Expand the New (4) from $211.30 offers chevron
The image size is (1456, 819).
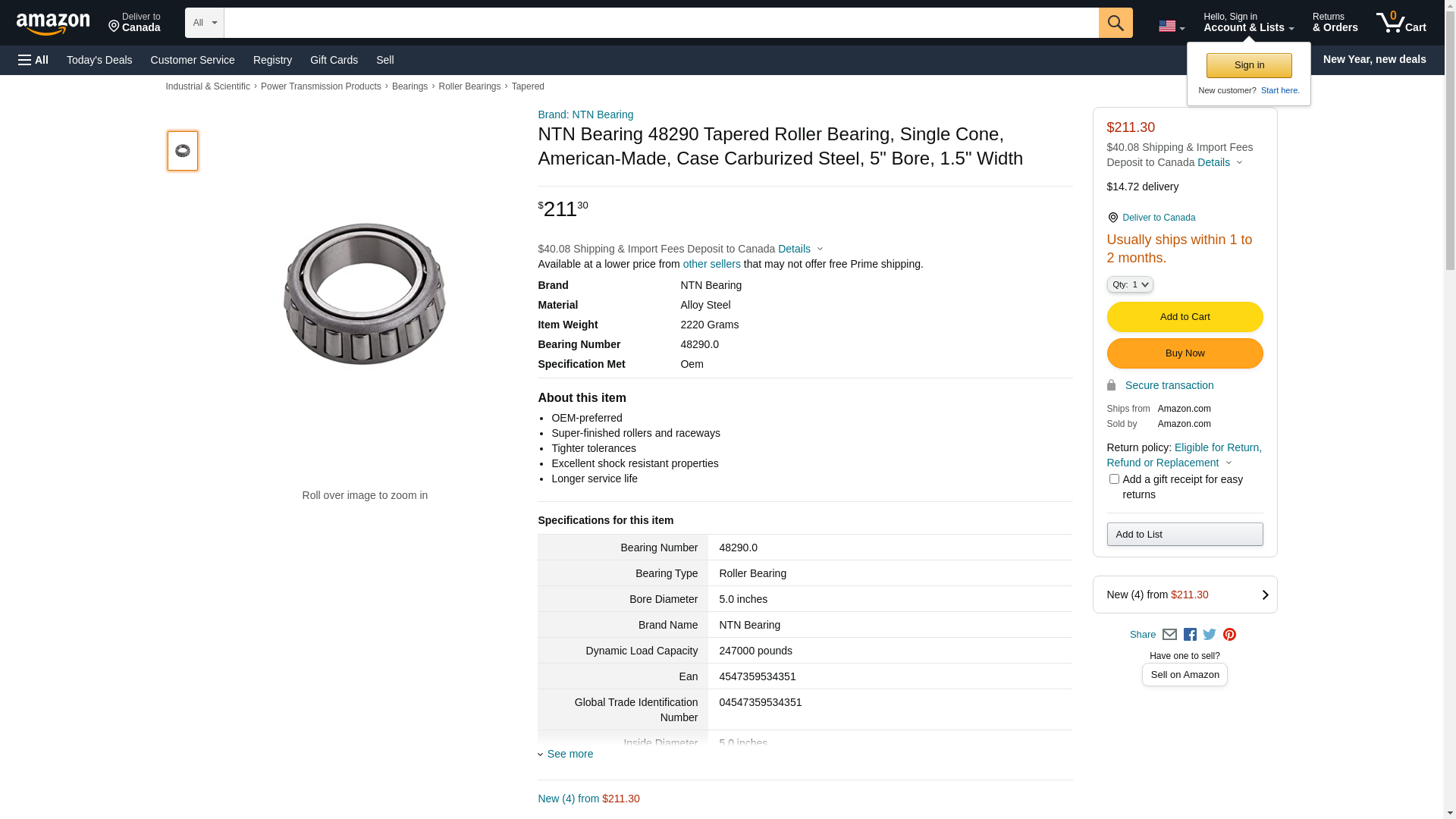tap(1264, 595)
